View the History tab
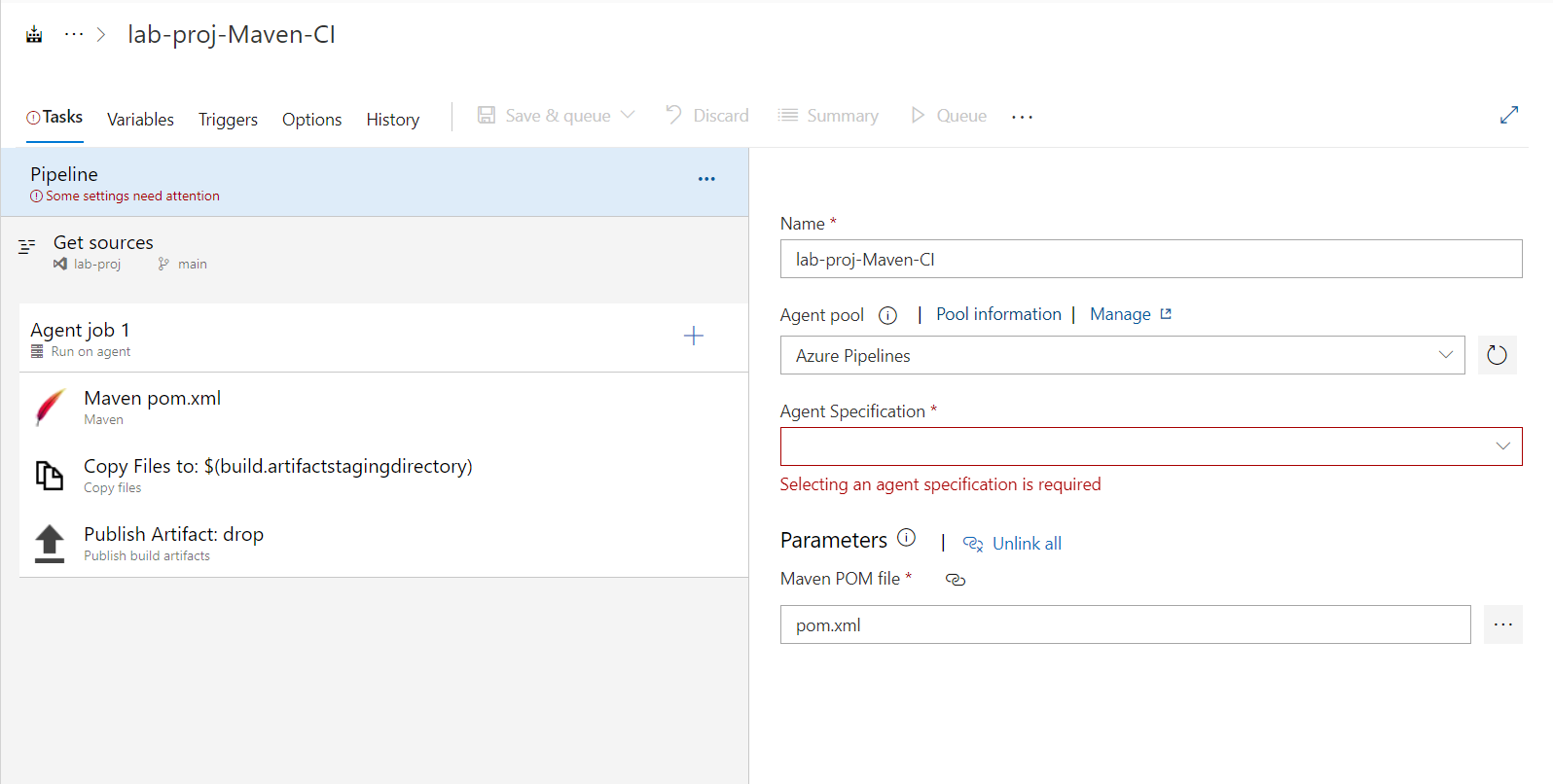This screenshot has width=1553, height=784. (x=393, y=120)
